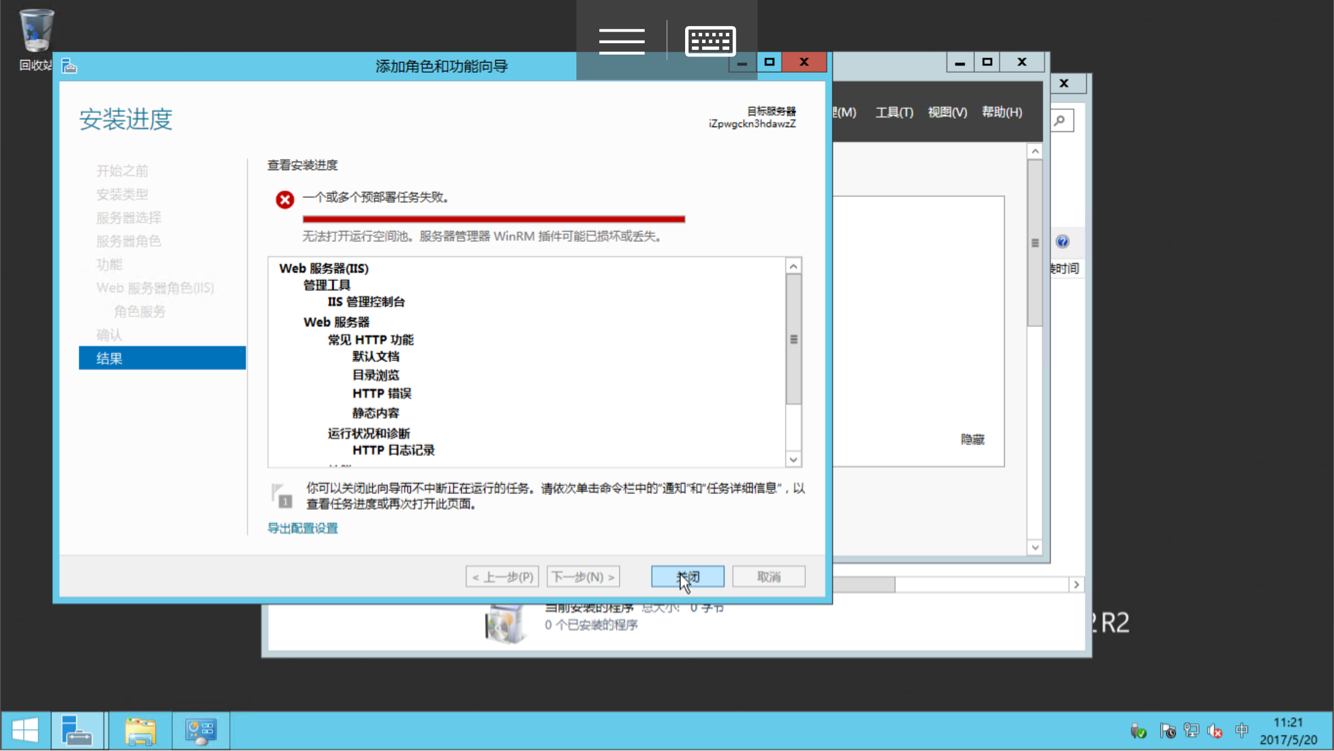Click the background window's horizontal scroll-right arrow
1334x751 pixels.
tap(1076, 585)
